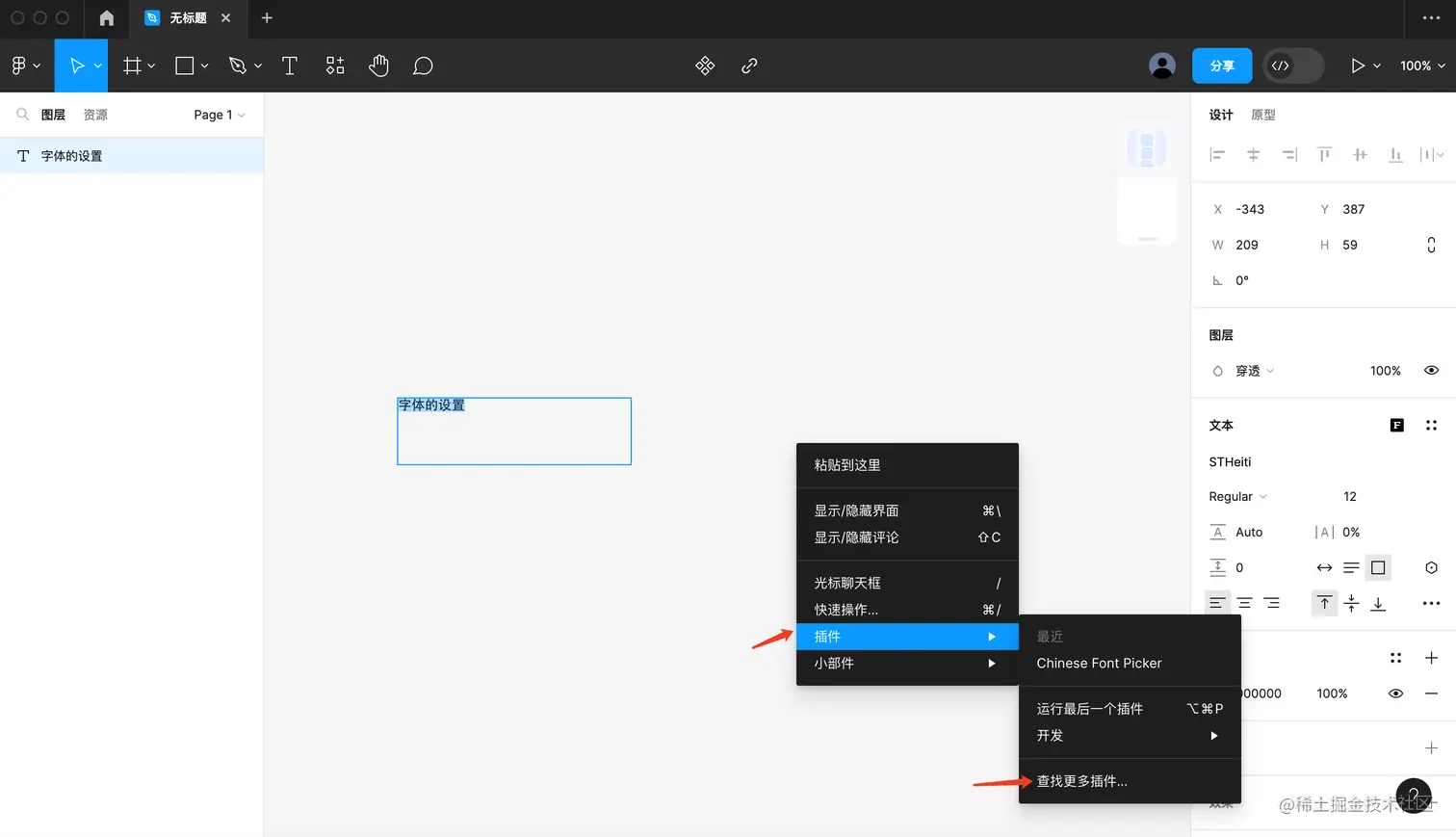Screen dimensions: 1456x837
Task: Expand the Pen tool dropdown arrow
Action: tap(257, 66)
